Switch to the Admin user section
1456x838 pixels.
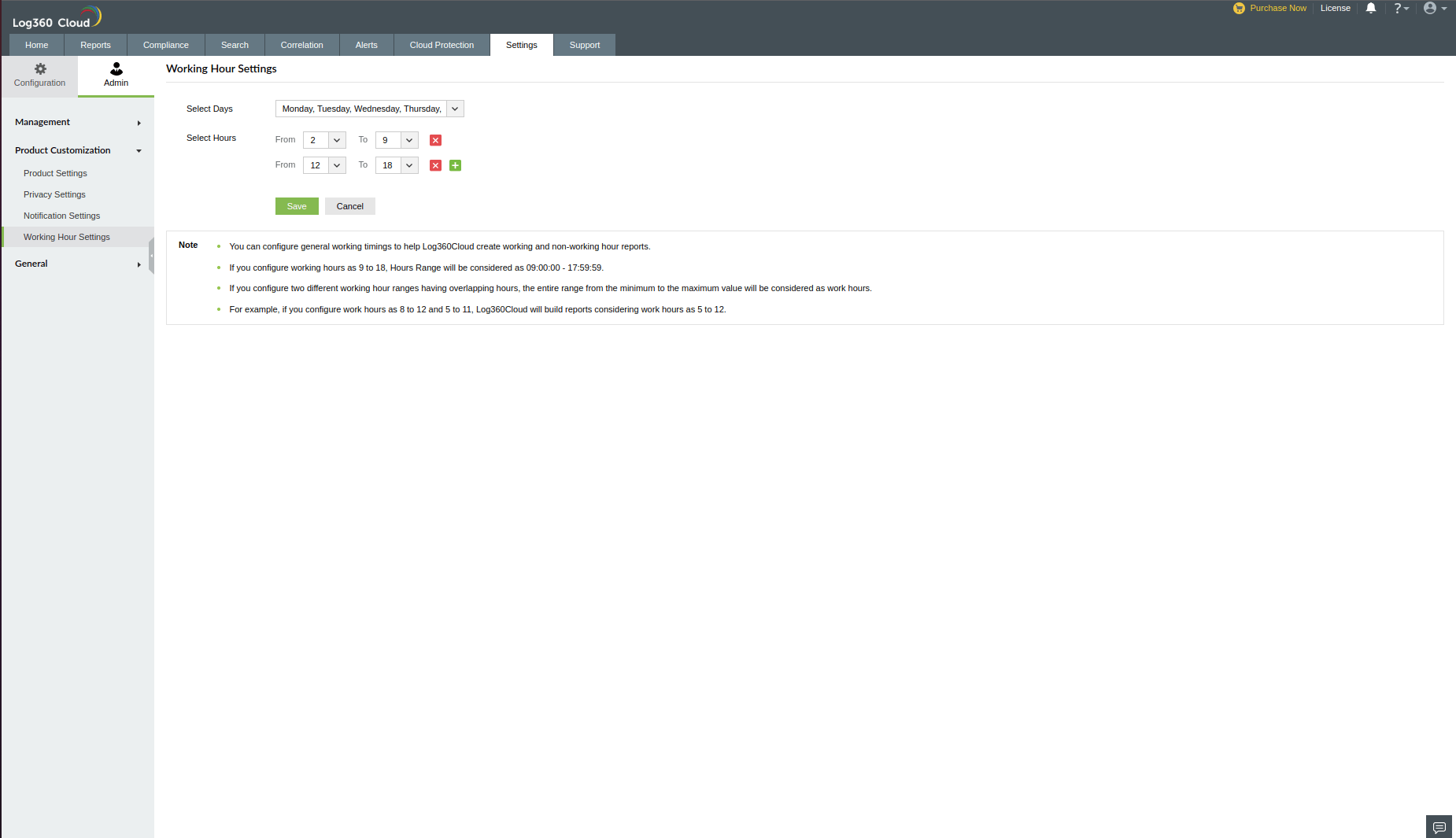(x=116, y=76)
